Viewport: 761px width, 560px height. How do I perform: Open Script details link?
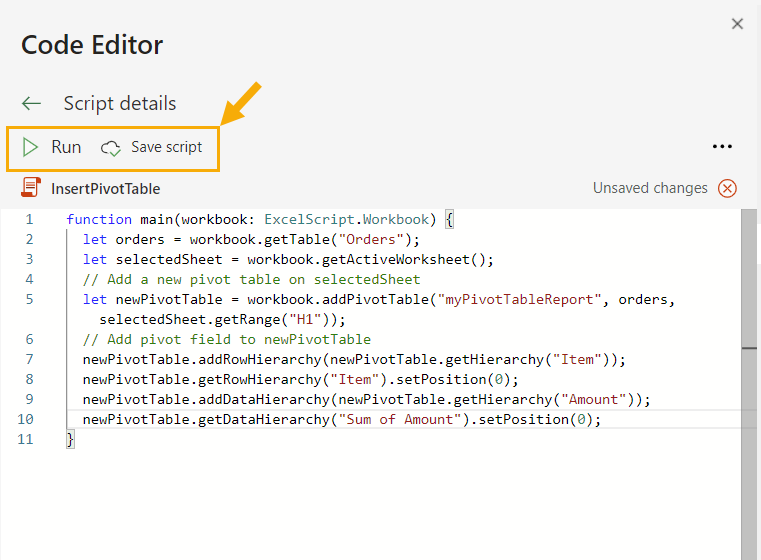click(120, 103)
